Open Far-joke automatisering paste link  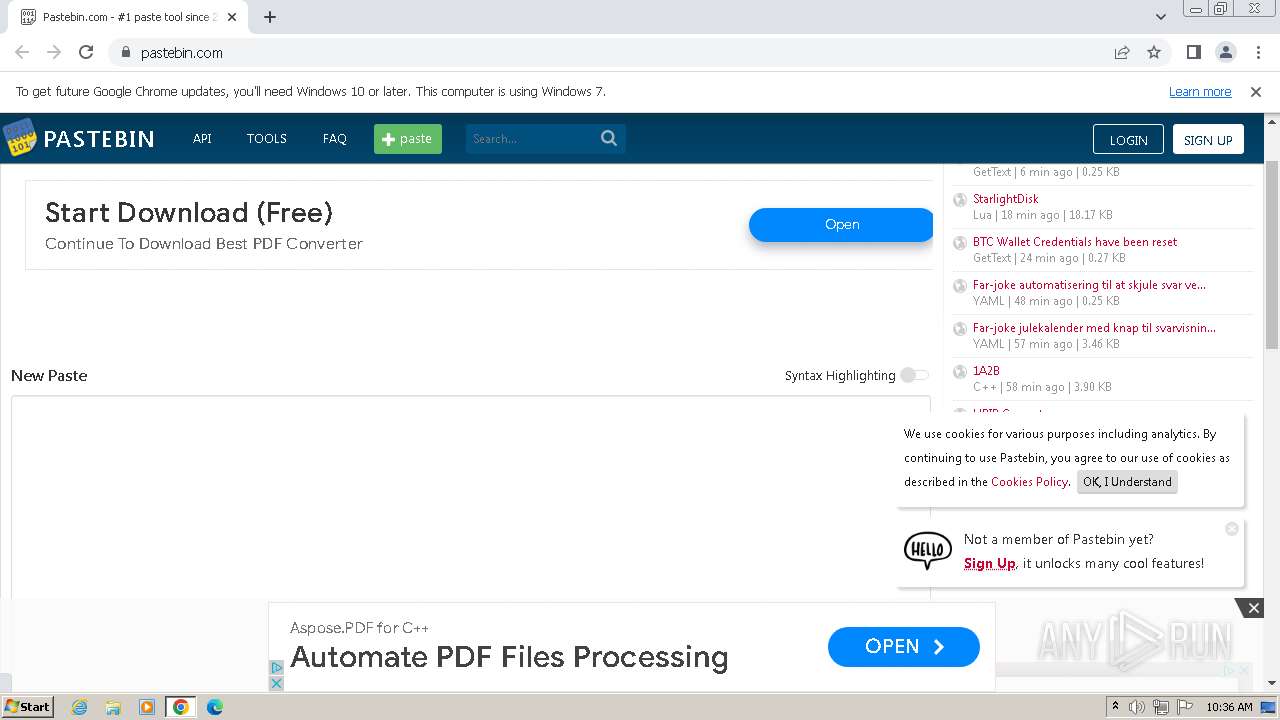pyautogui.click(x=1089, y=285)
